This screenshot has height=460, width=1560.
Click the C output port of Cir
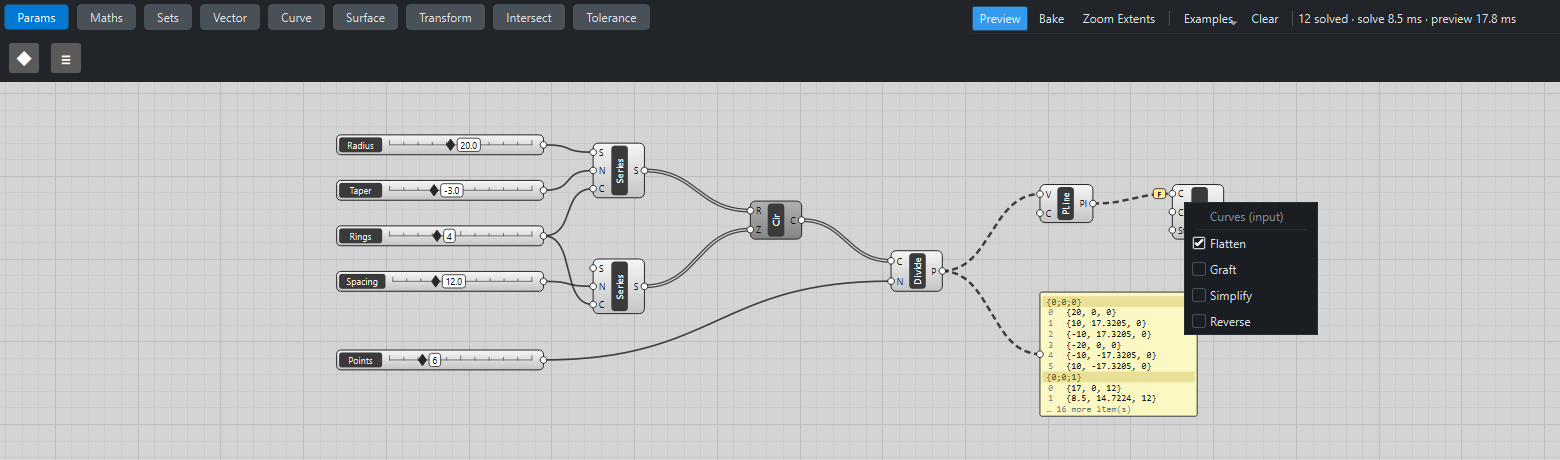802,220
